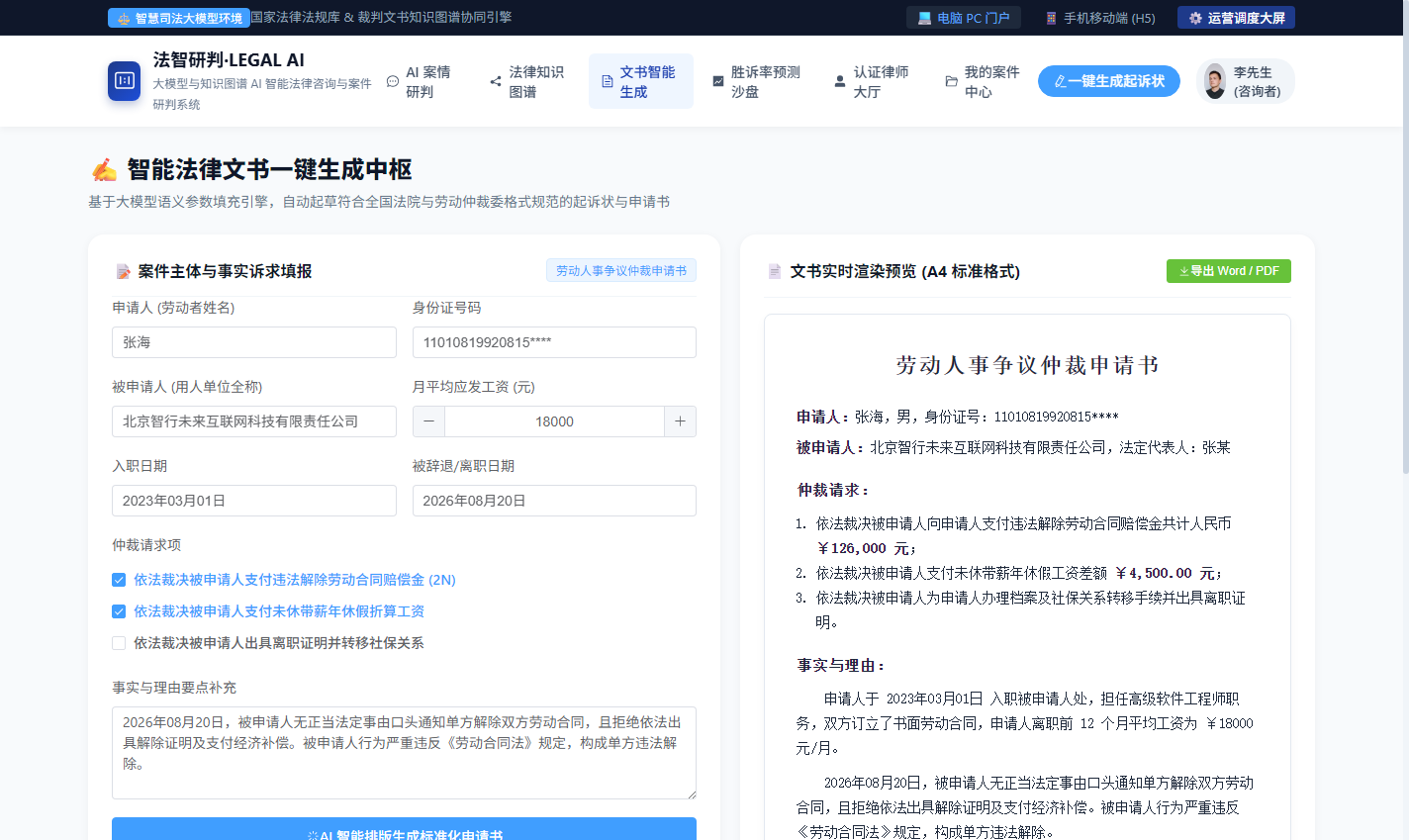Click the 身份证号码 input field
The image size is (1409, 840).
coord(554,342)
